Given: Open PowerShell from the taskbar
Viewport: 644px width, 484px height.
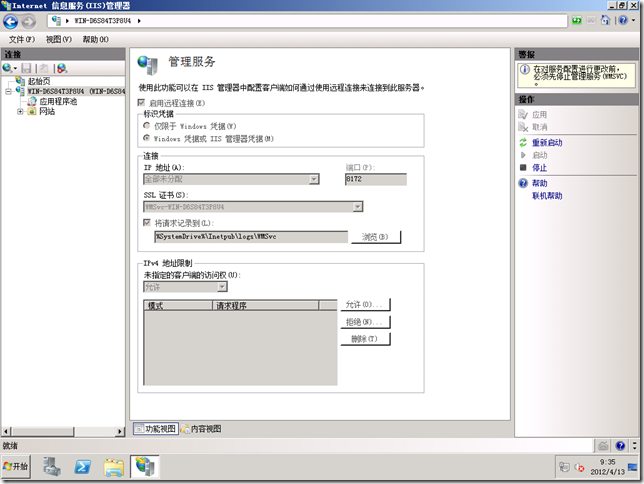Looking at the screenshot, I should [83, 467].
